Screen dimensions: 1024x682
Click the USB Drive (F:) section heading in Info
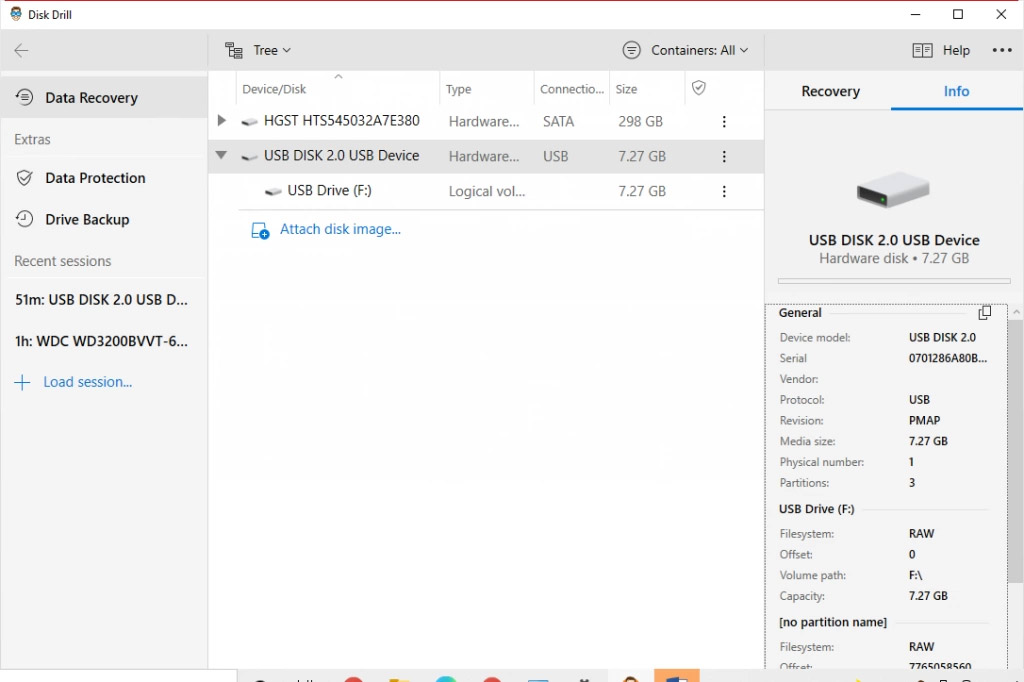coord(816,509)
